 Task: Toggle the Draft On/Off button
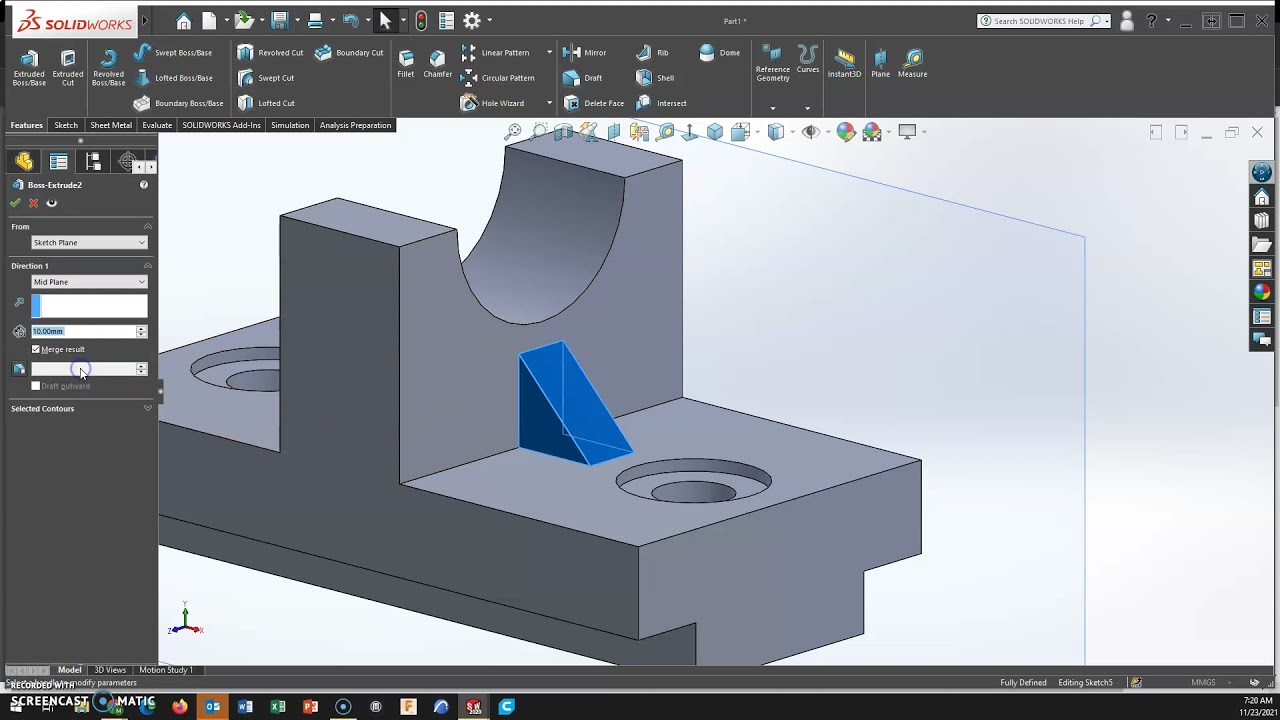pyautogui.click(x=19, y=369)
